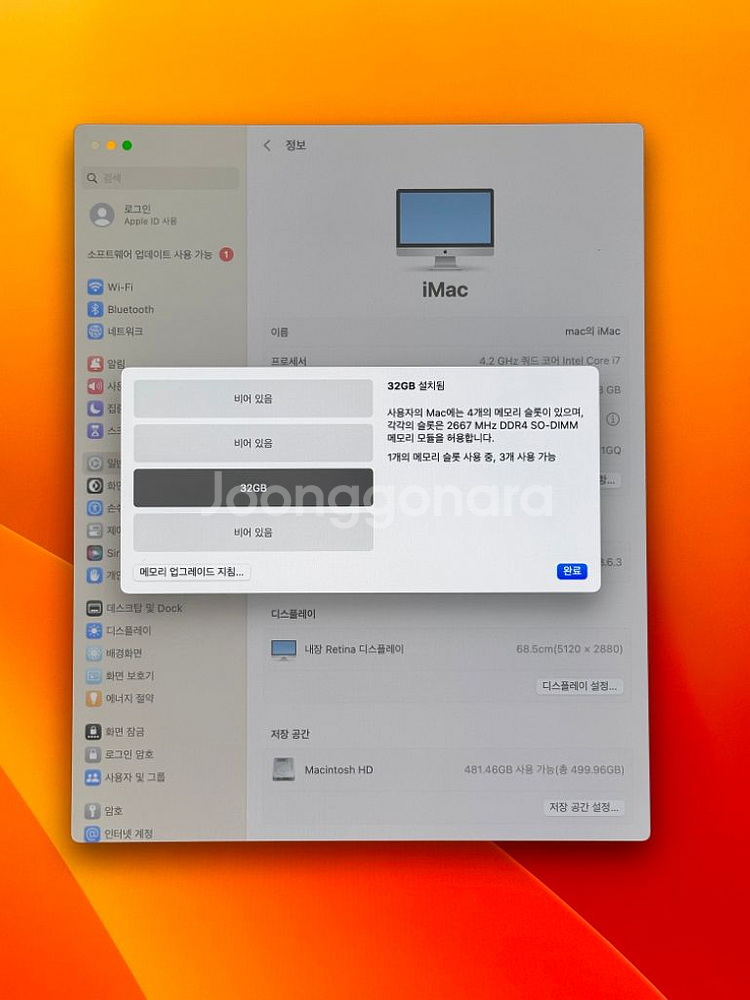Image resolution: width=750 pixels, height=1000 pixels.
Task: Click the 디스플레이 설정... button
Action: coord(579,686)
